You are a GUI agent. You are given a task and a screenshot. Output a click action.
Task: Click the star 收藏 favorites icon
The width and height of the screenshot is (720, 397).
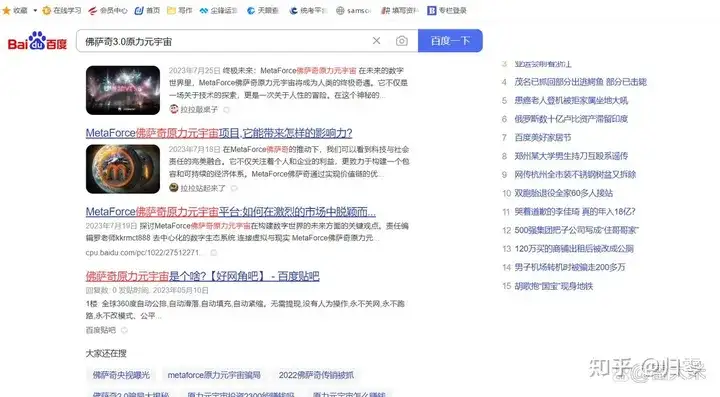6,11
